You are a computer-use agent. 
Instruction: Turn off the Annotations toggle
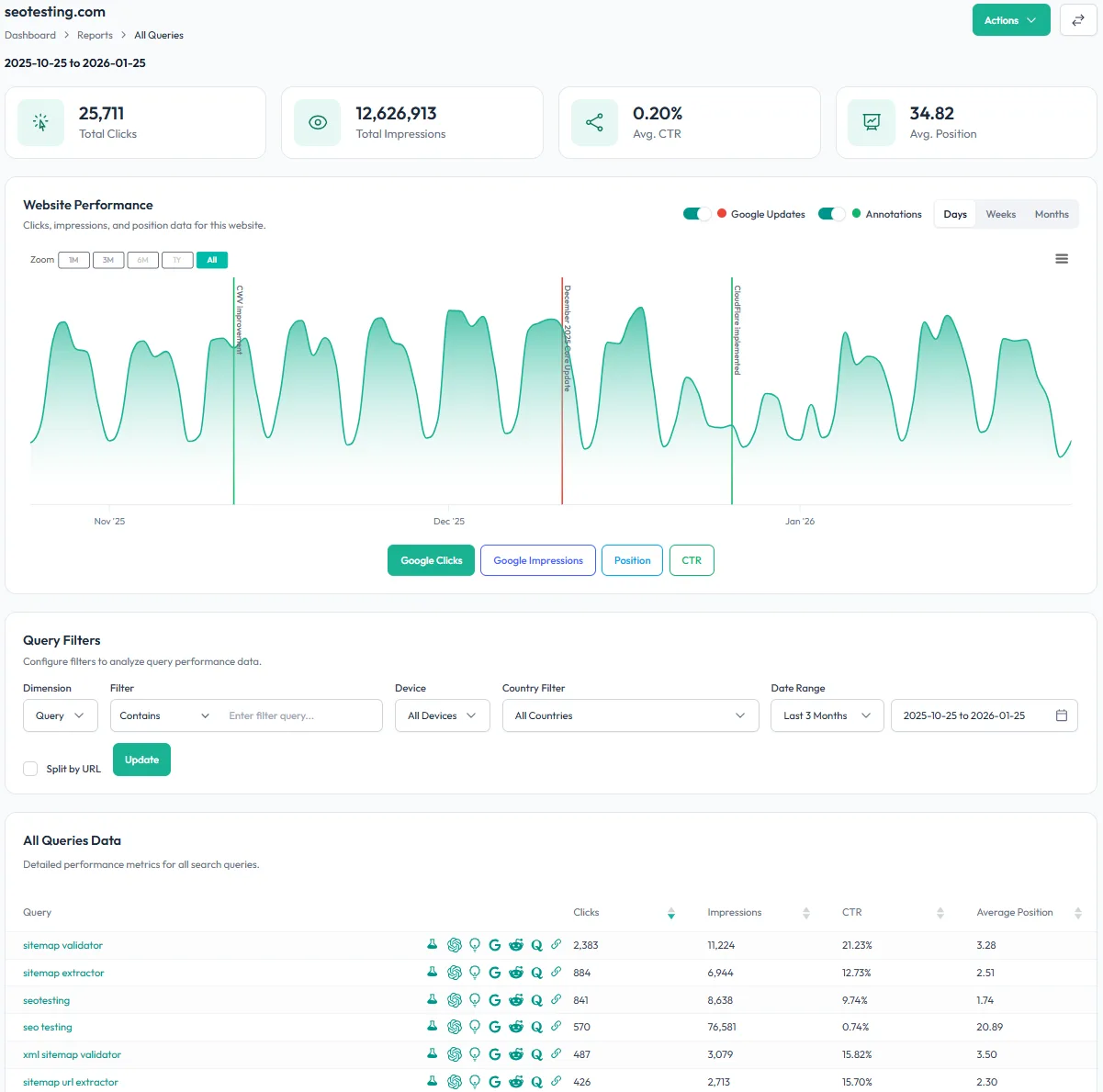(x=832, y=213)
